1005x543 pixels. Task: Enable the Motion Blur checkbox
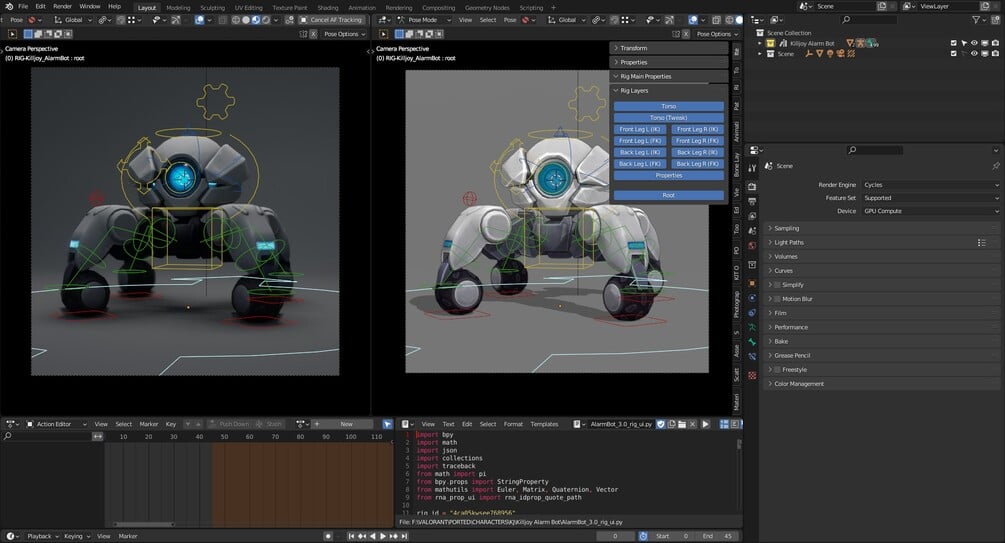[x=777, y=299]
